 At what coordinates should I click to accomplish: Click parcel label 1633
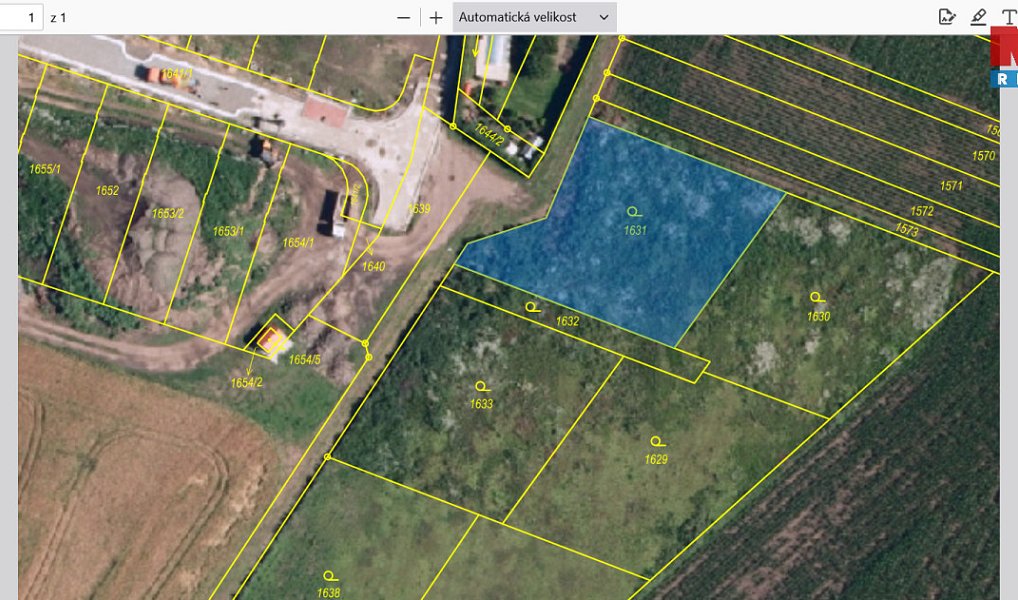[481, 404]
